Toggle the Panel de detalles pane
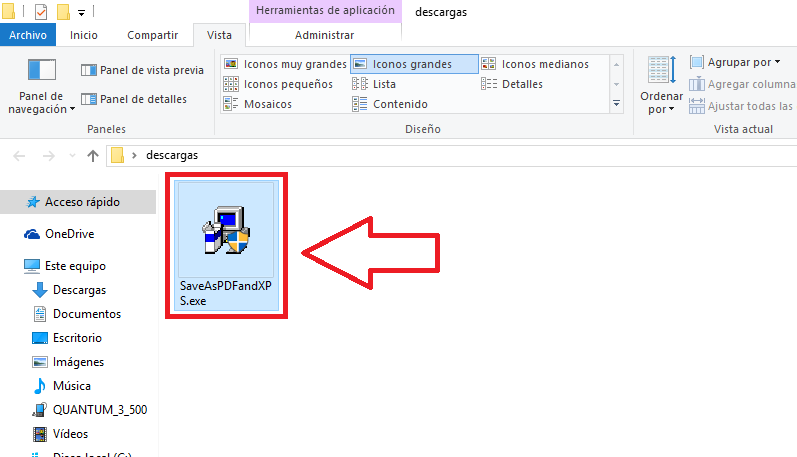 (134, 99)
